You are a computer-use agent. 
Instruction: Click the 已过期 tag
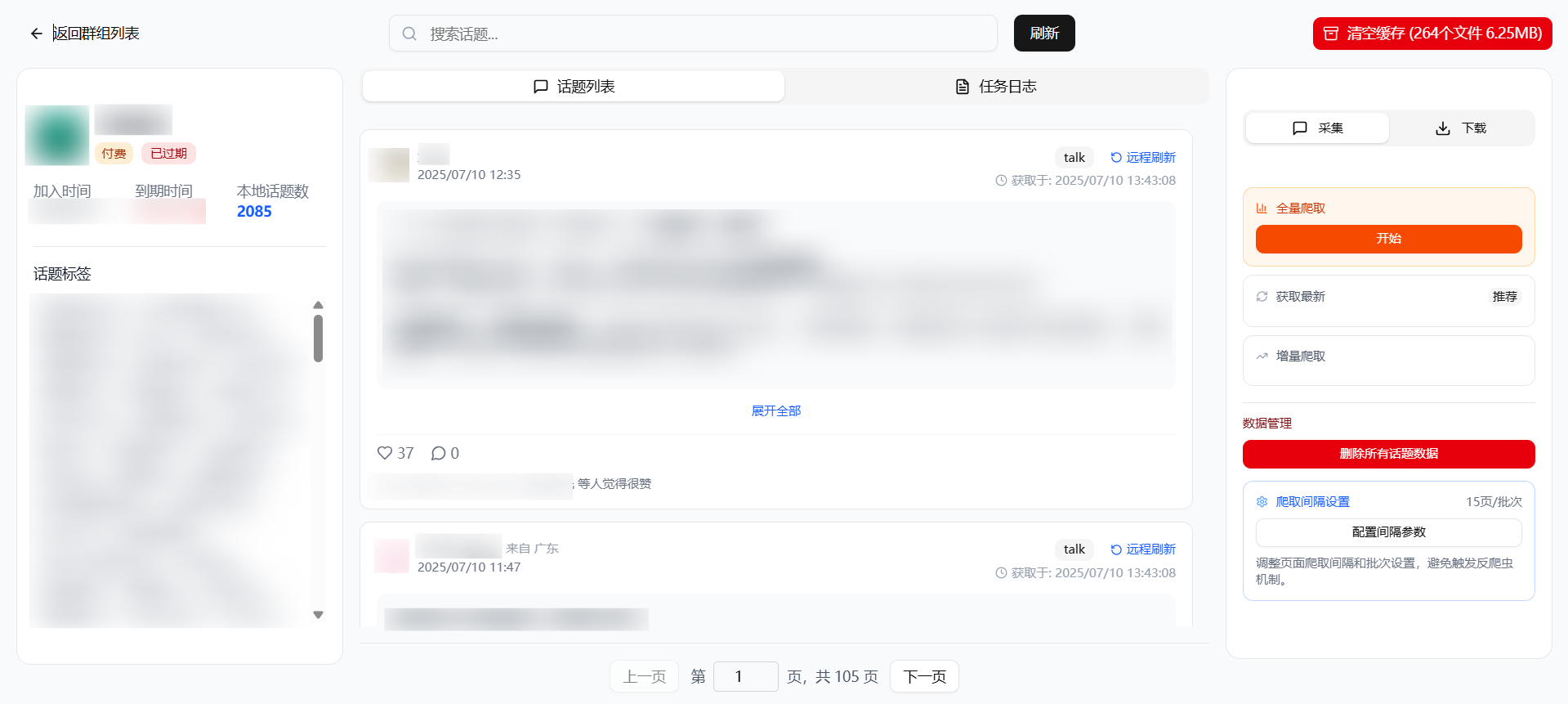pos(168,154)
